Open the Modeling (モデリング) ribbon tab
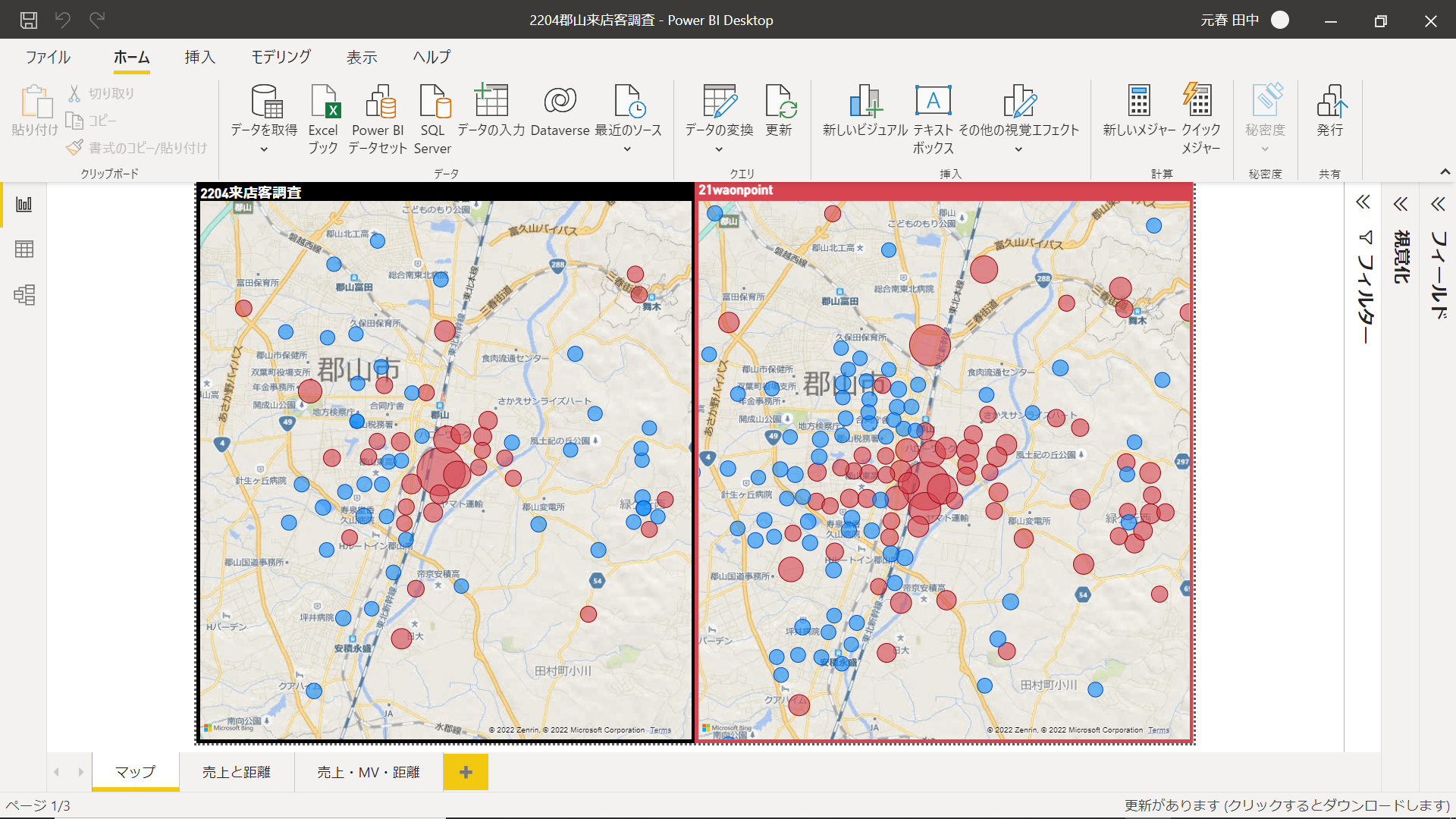 pyautogui.click(x=281, y=57)
